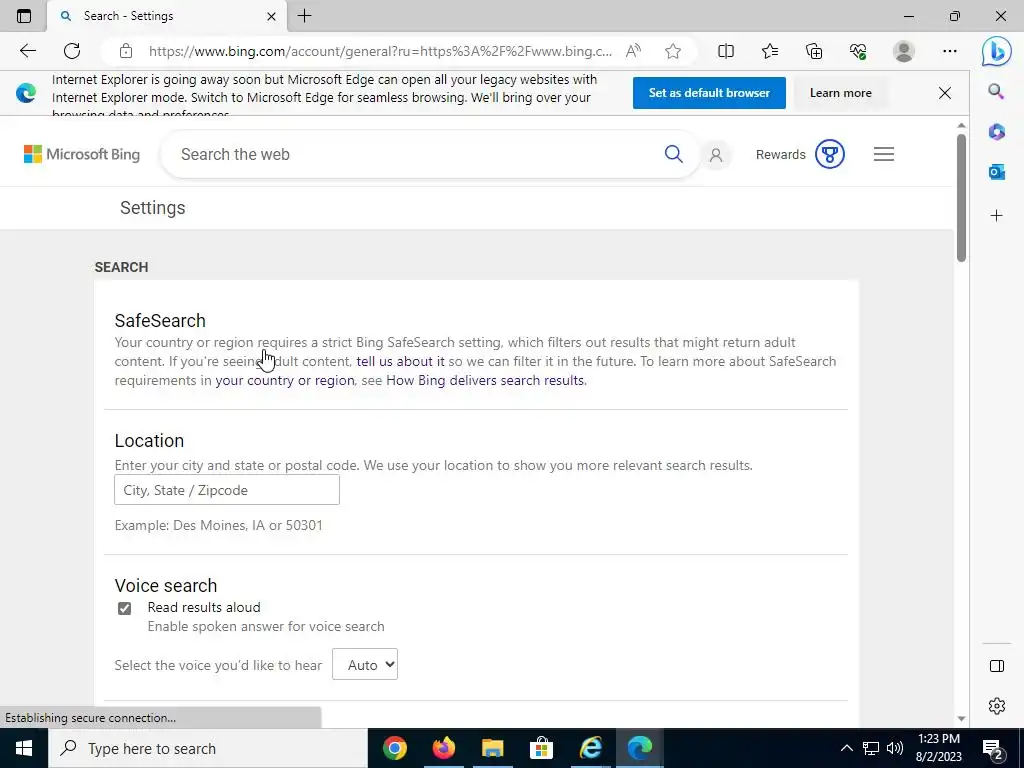Open the Favorites list icon
1024x768 pixels.
(x=770, y=51)
